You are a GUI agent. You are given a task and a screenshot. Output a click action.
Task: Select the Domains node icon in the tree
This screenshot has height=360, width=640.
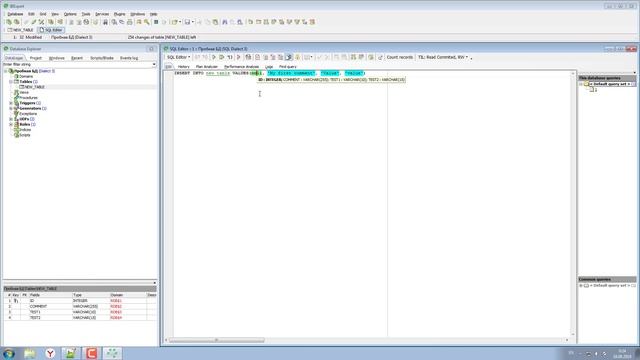point(17,76)
